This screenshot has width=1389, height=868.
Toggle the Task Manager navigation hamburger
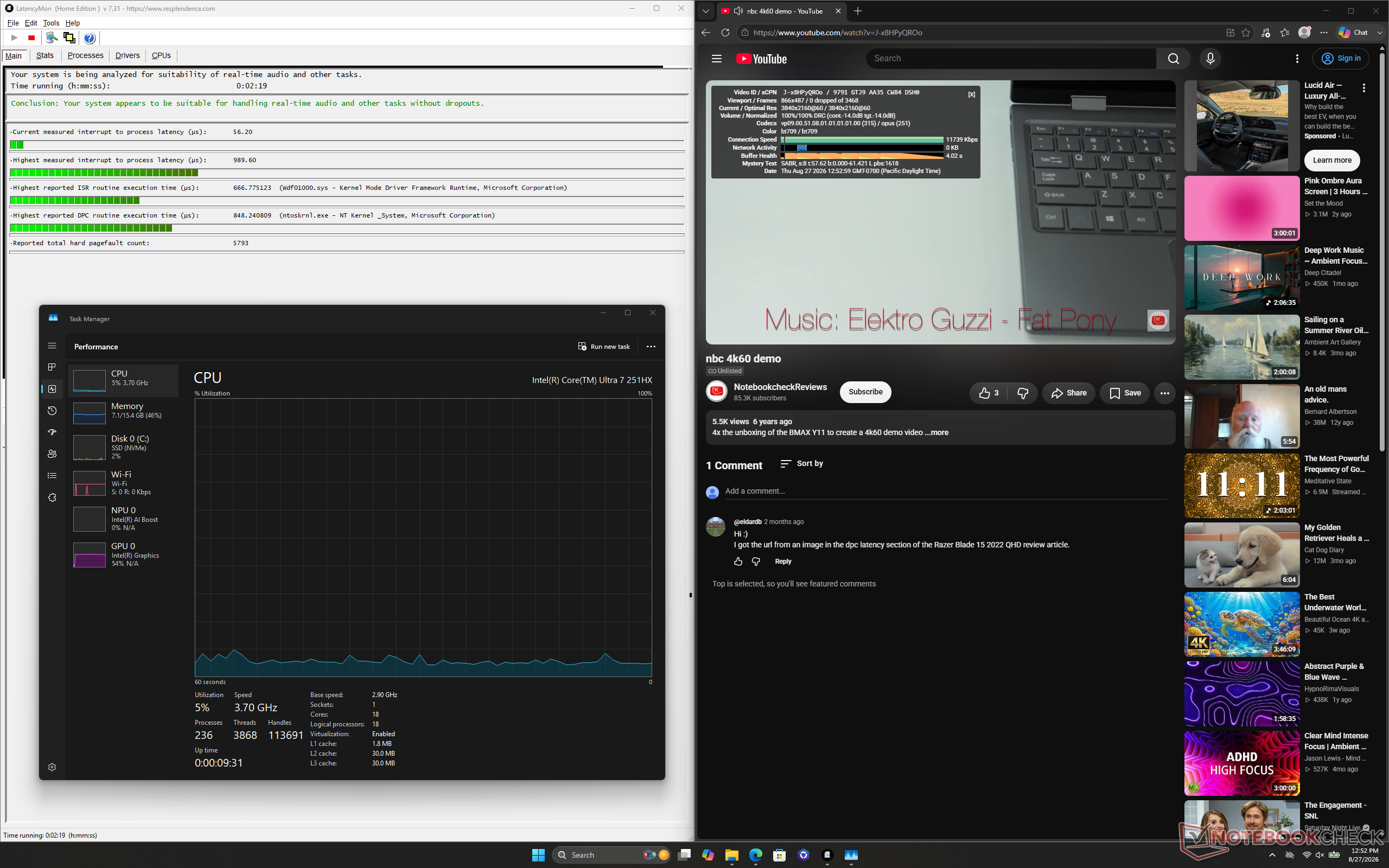coord(52,346)
